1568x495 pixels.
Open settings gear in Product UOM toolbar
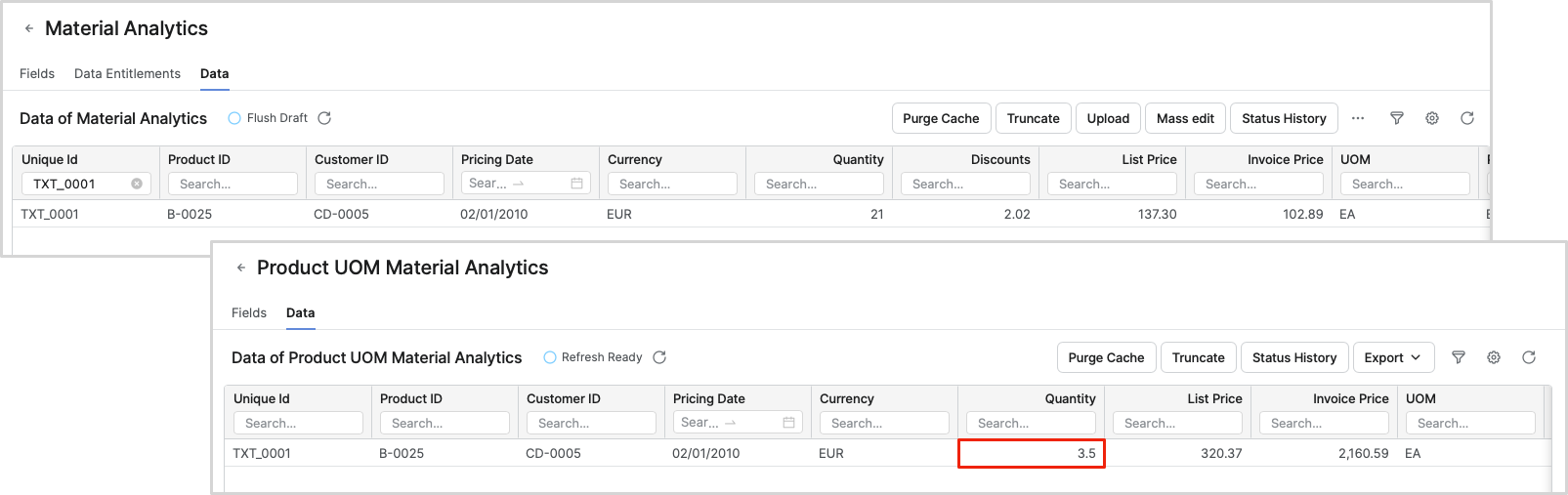point(1494,357)
